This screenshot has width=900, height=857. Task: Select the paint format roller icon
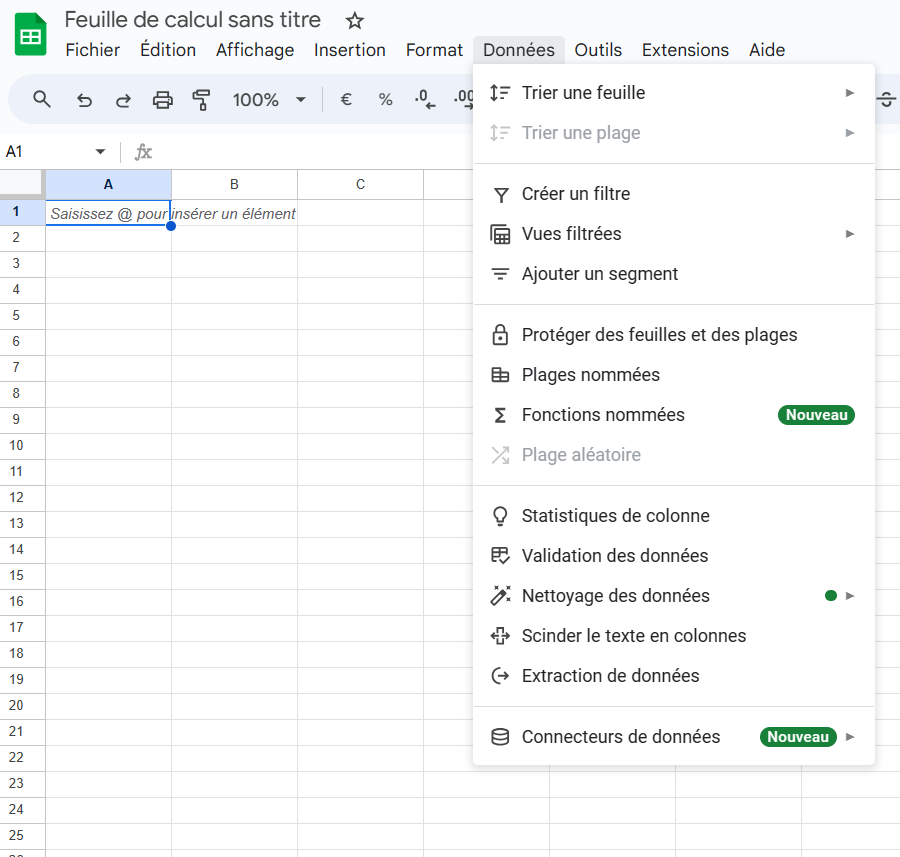point(201,100)
